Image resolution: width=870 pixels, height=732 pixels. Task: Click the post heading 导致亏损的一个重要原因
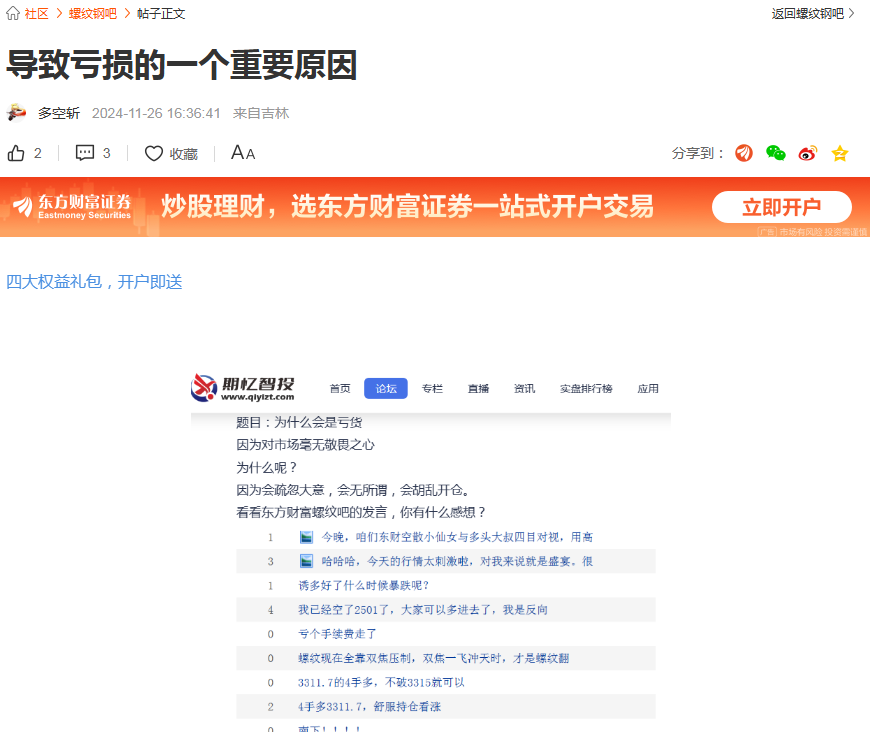tap(181, 65)
